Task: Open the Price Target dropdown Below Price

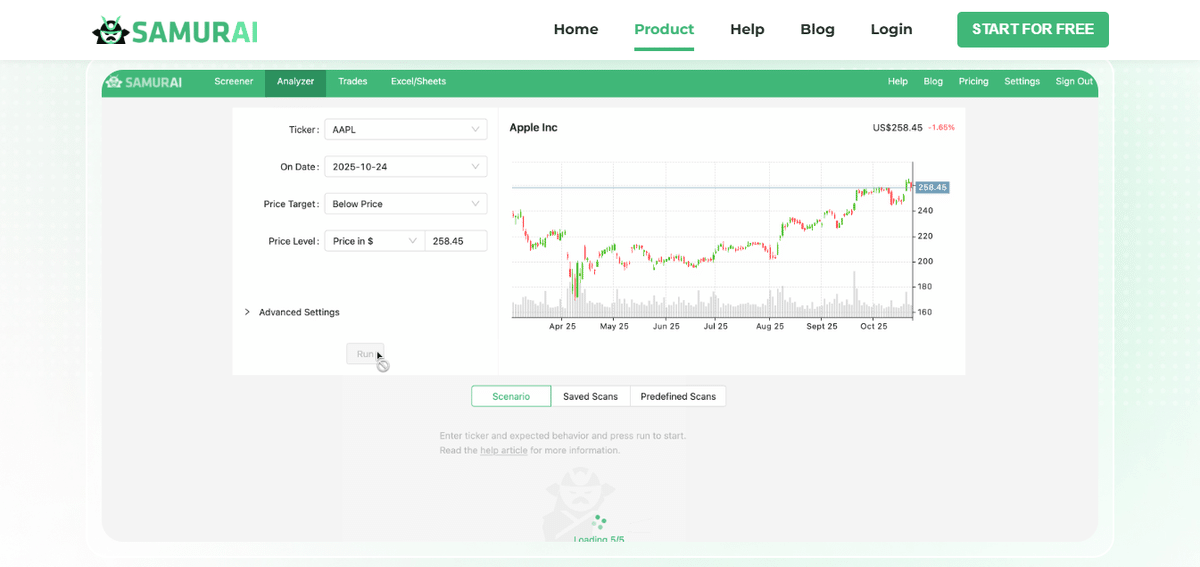Action: click(406, 204)
